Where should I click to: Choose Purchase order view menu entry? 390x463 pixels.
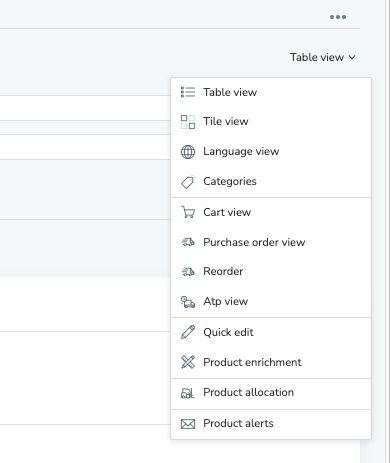coord(271,242)
